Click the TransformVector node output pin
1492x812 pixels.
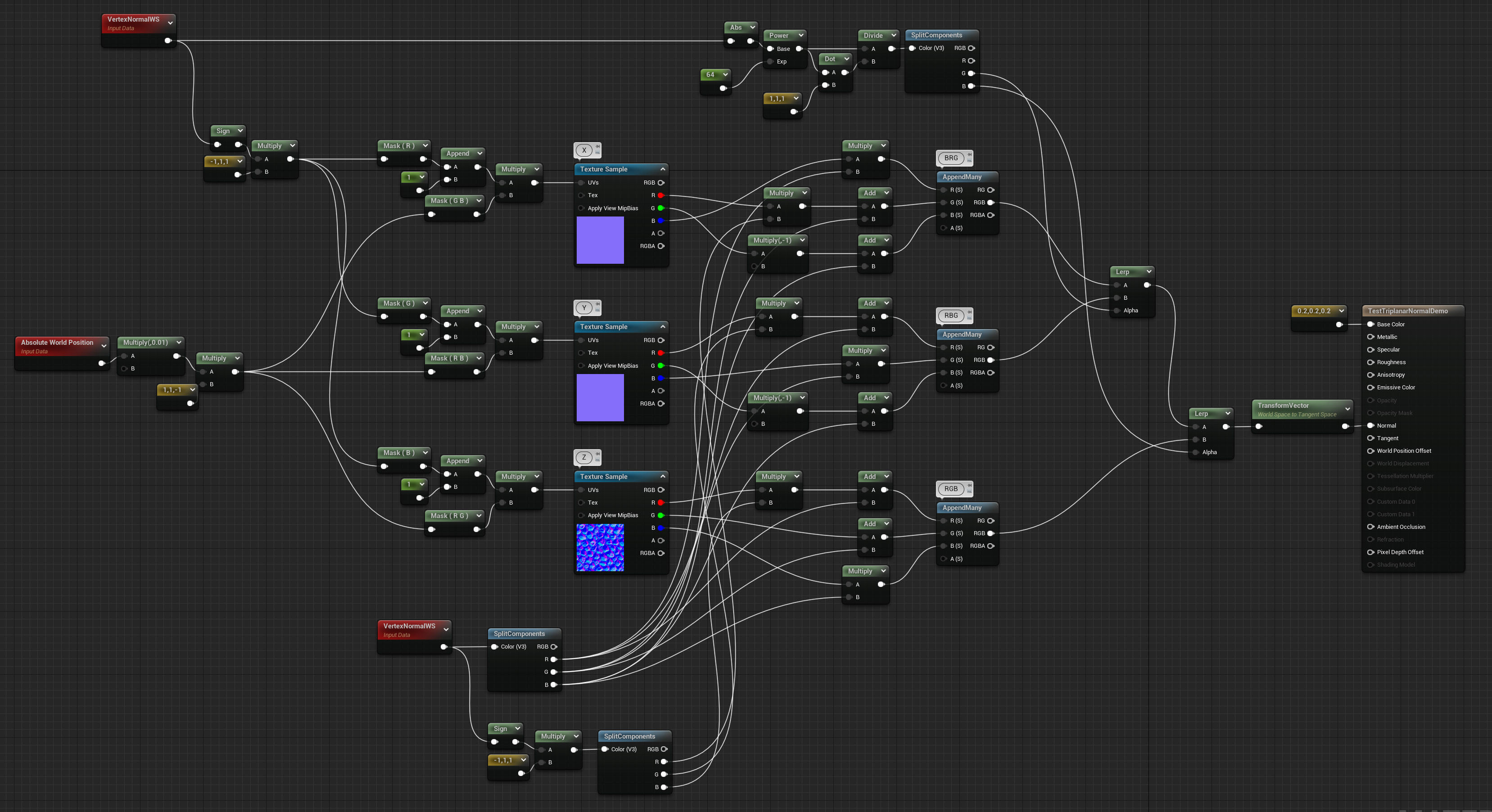(x=1345, y=426)
